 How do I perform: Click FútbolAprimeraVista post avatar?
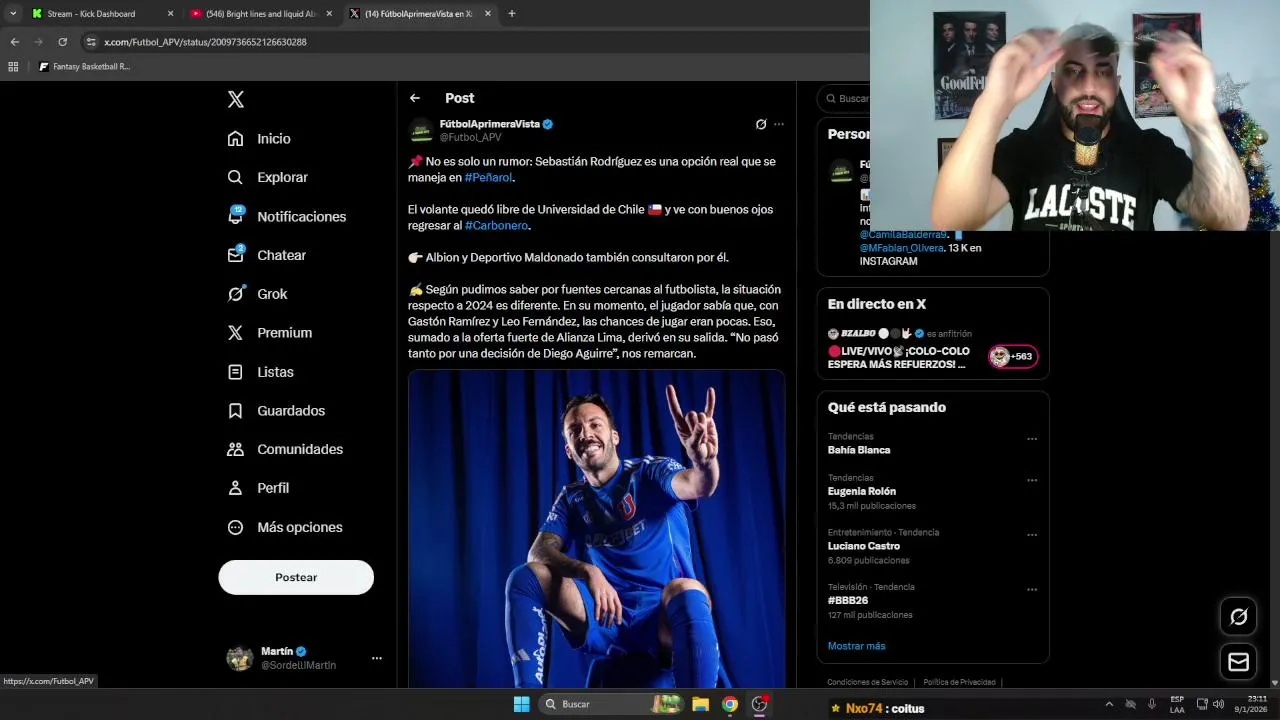coord(421,130)
